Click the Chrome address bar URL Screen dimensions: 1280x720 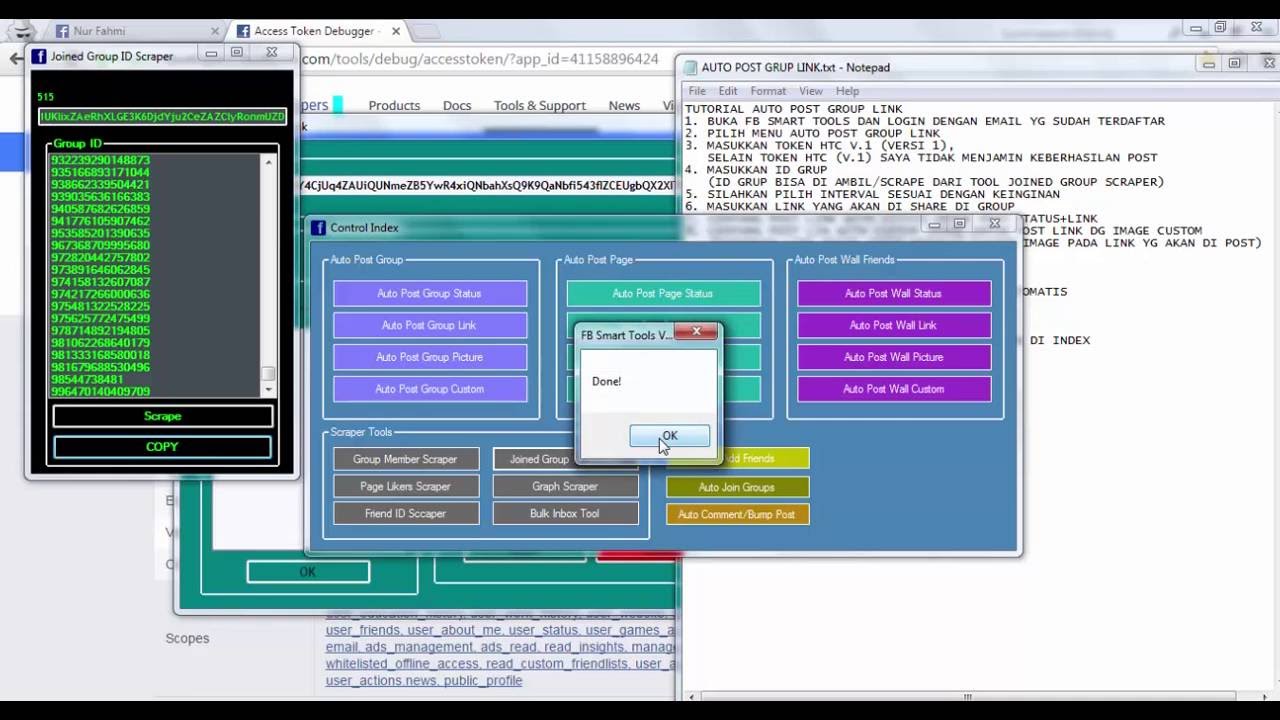[x=481, y=59]
